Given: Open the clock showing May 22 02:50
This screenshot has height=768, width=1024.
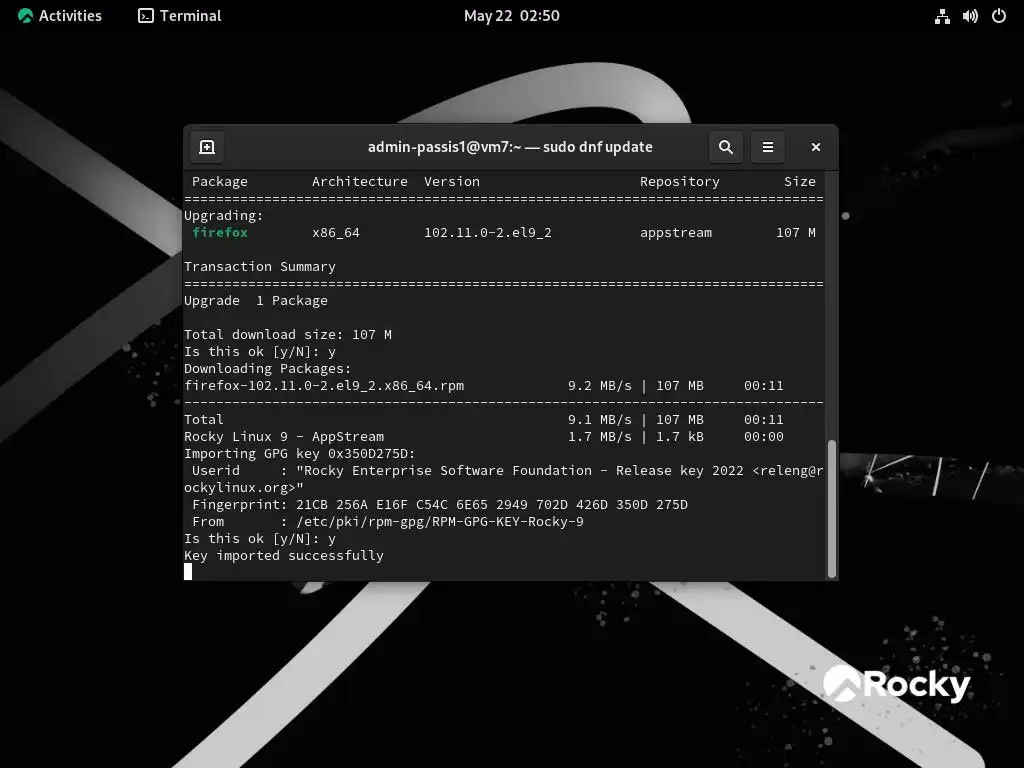Looking at the screenshot, I should pyautogui.click(x=511, y=16).
